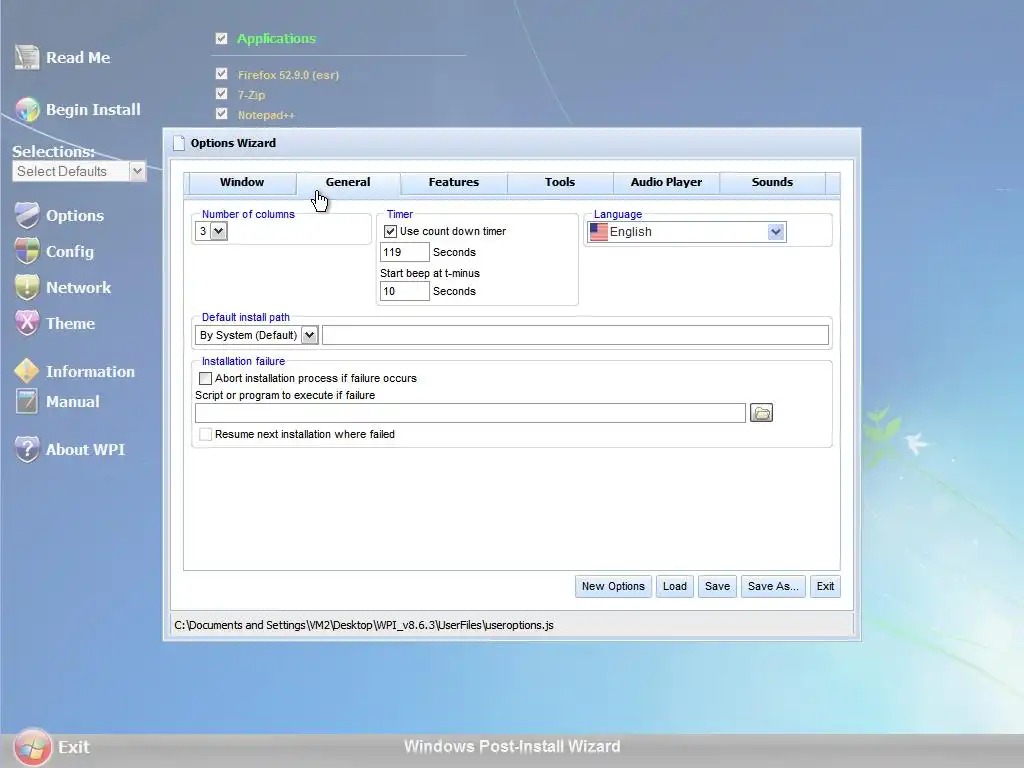
Task: Open the By System (Default) install path dropdown
Action: pos(256,335)
